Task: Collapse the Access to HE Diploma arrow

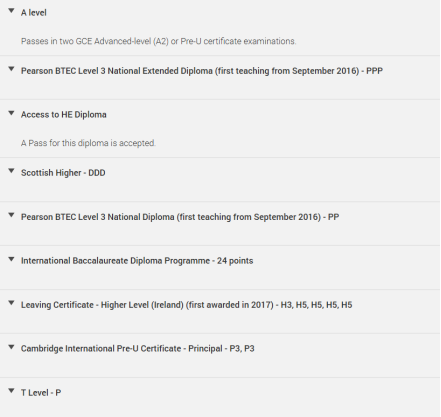Action: click(11, 113)
